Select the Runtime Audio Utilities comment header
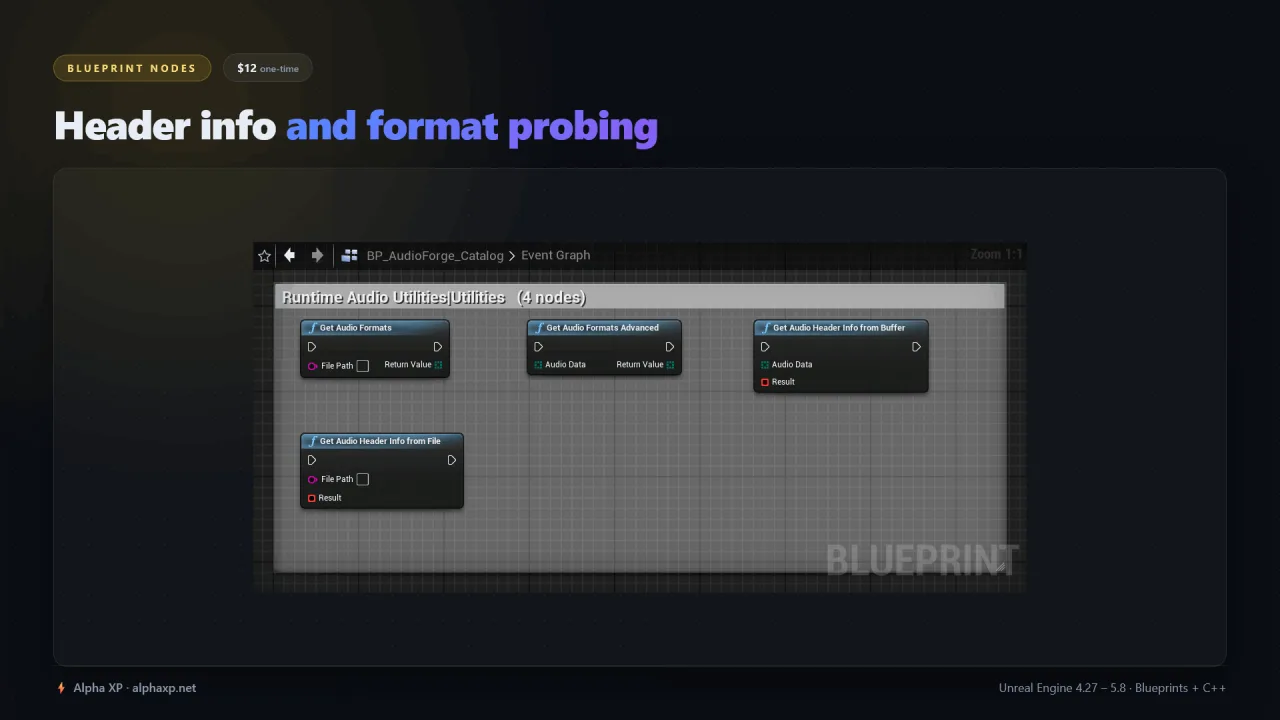Viewport: 1280px width, 720px height. pyautogui.click(x=640, y=297)
